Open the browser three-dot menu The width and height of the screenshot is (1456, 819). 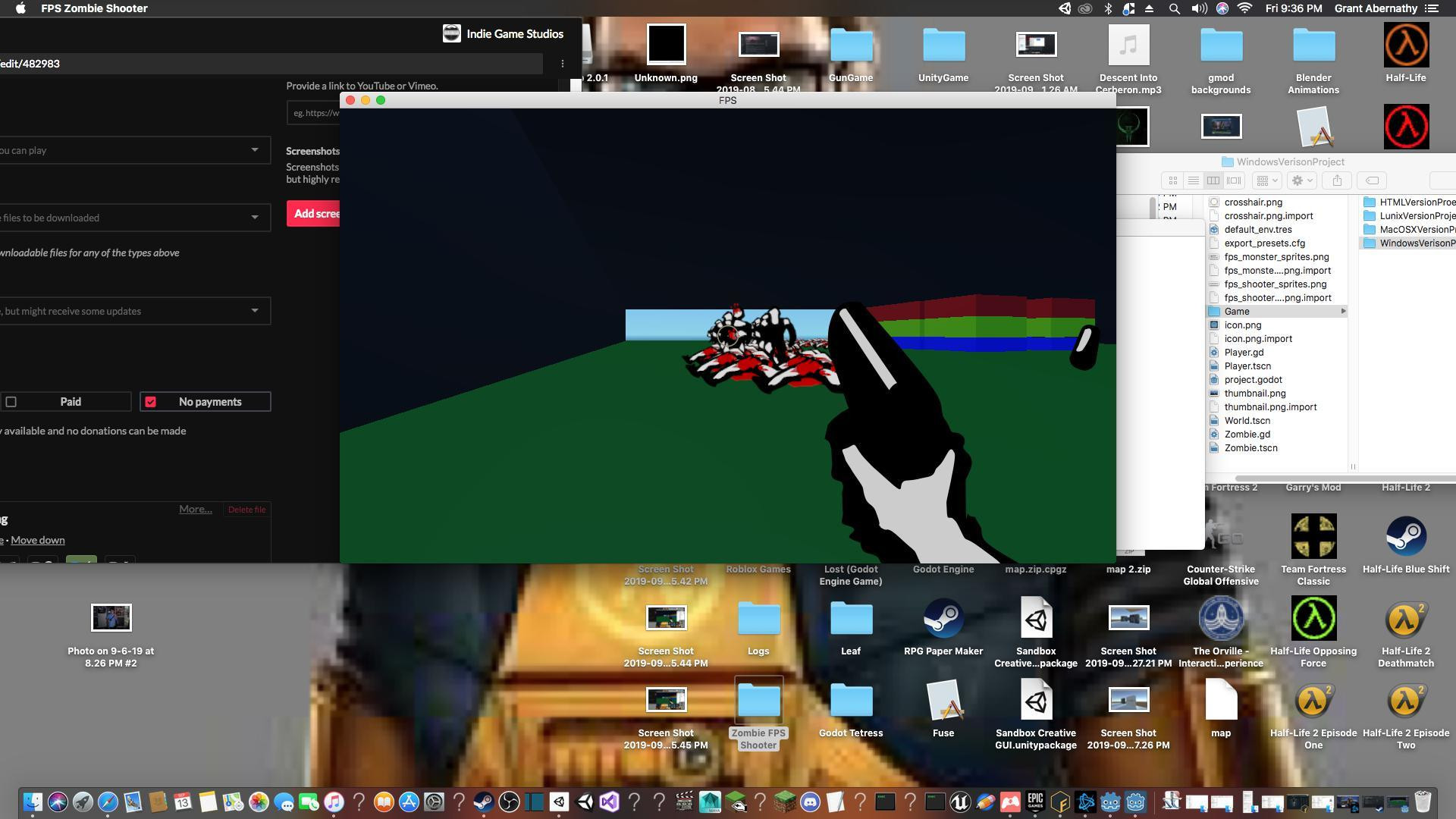[x=563, y=64]
